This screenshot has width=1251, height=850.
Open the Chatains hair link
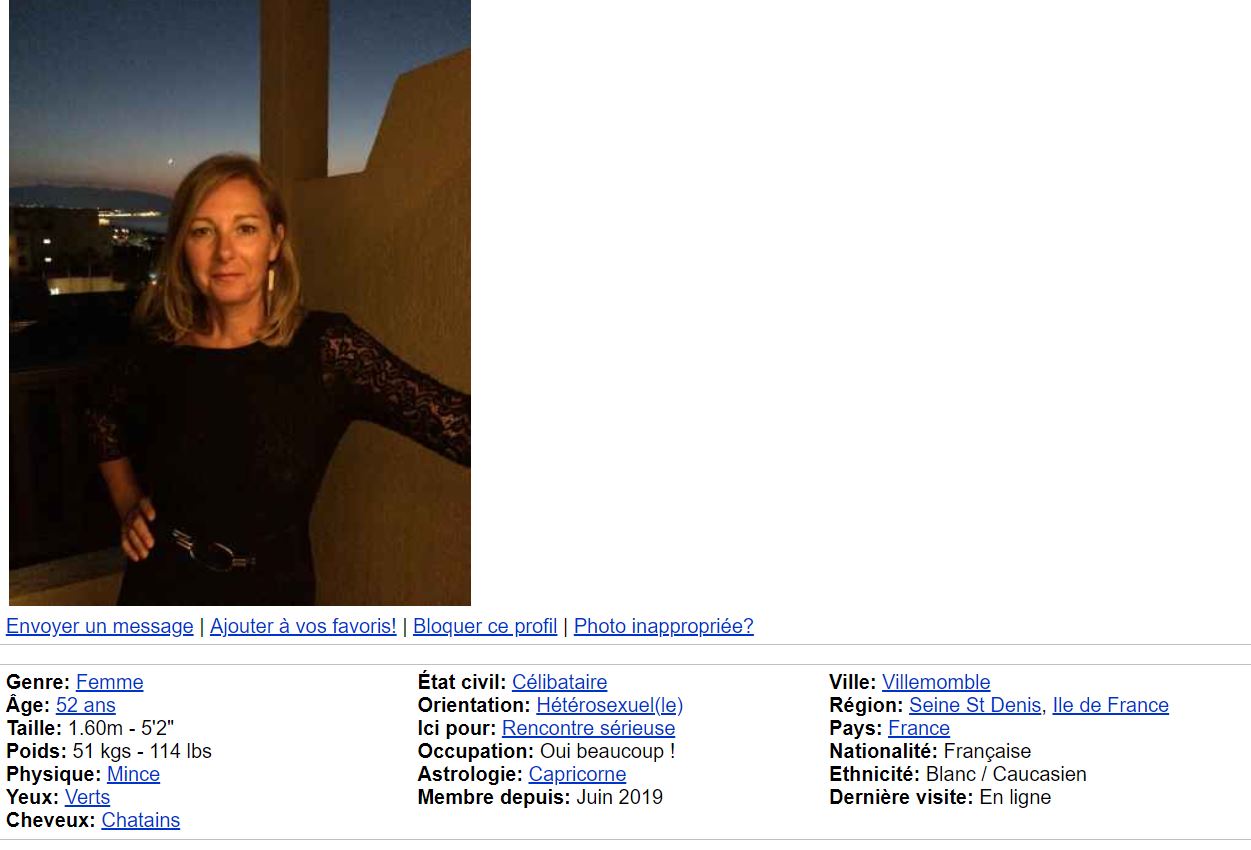[x=141, y=820]
